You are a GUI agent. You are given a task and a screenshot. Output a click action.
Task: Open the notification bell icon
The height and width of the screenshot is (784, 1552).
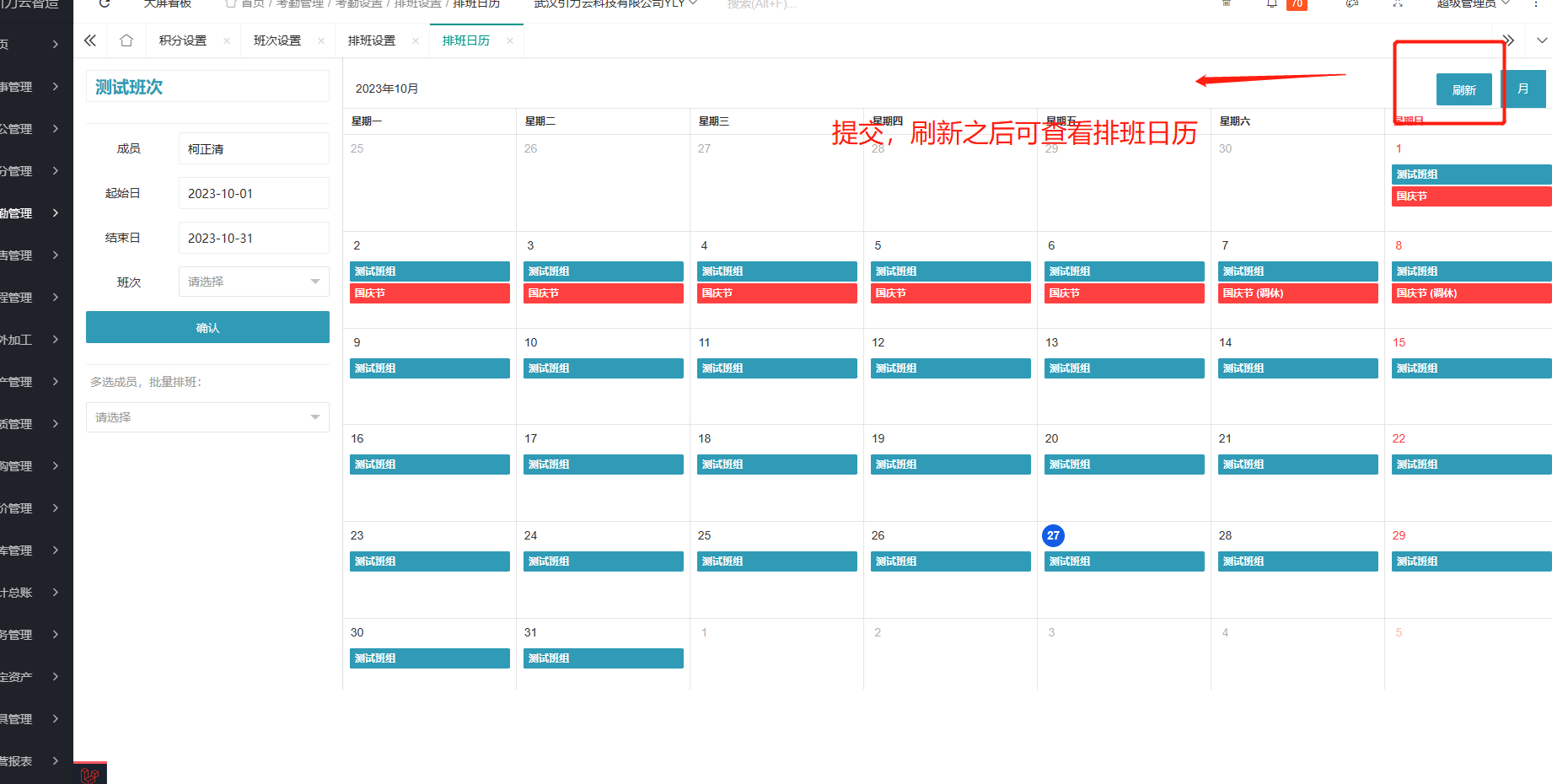(x=1271, y=4)
